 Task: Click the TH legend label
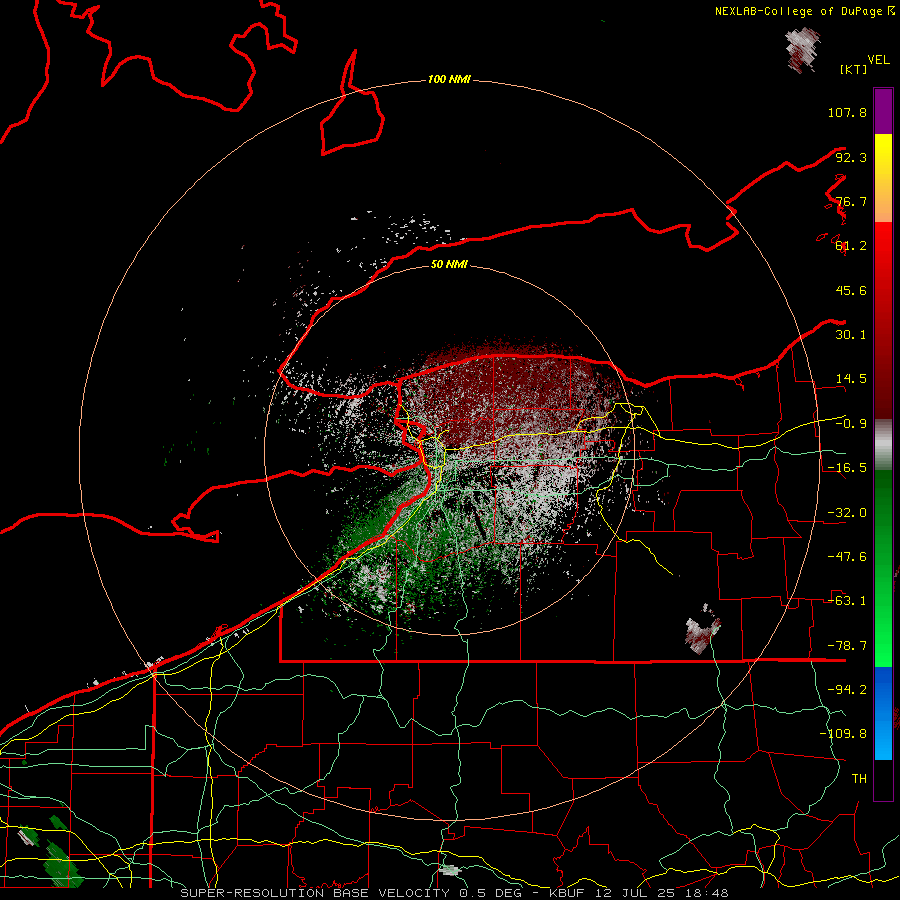(x=859, y=779)
